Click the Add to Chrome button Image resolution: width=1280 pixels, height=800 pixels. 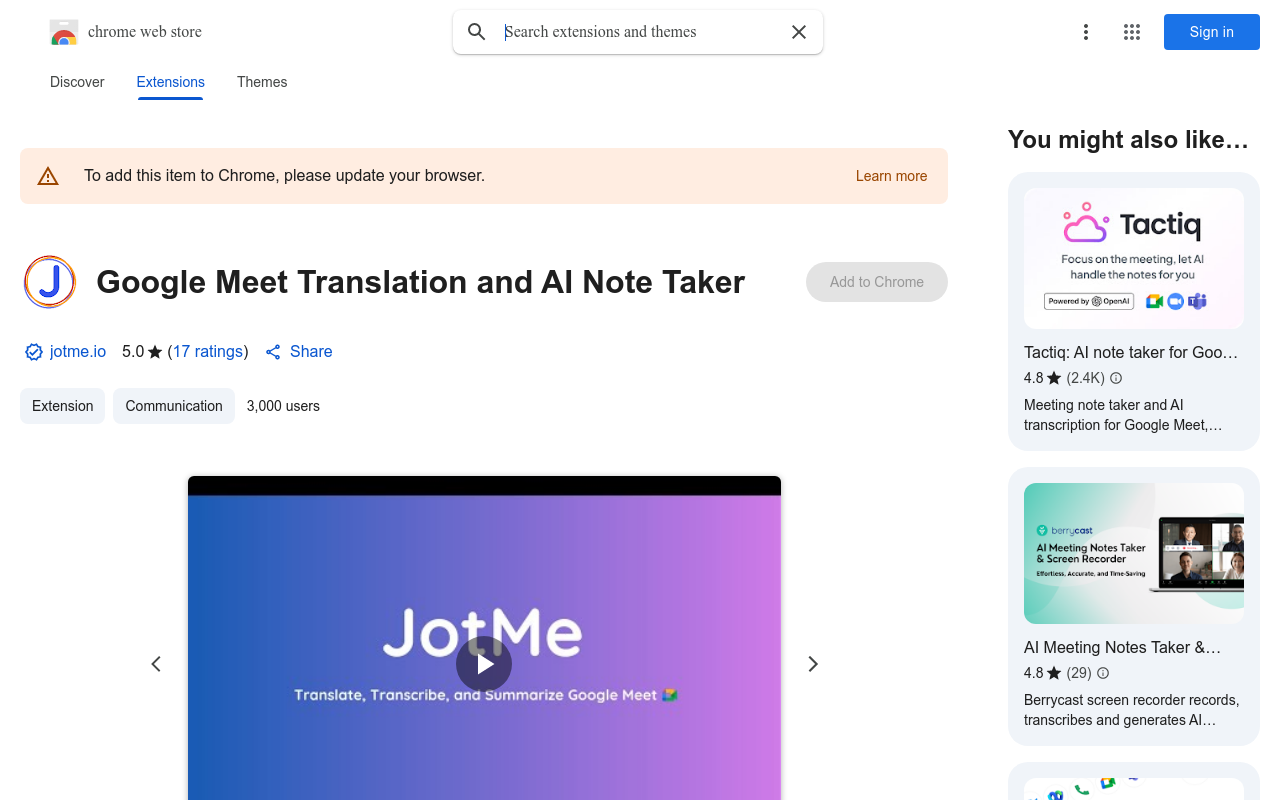[877, 282]
